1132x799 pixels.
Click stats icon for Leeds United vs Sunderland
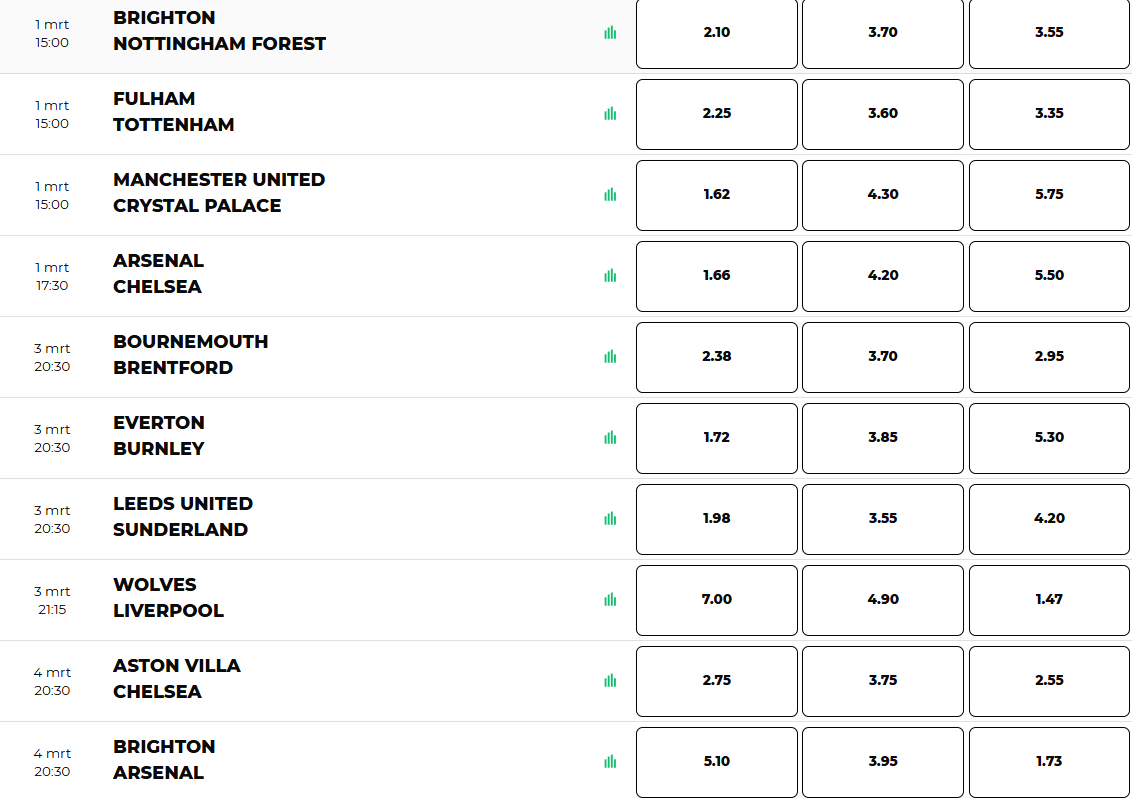[x=610, y=519]
